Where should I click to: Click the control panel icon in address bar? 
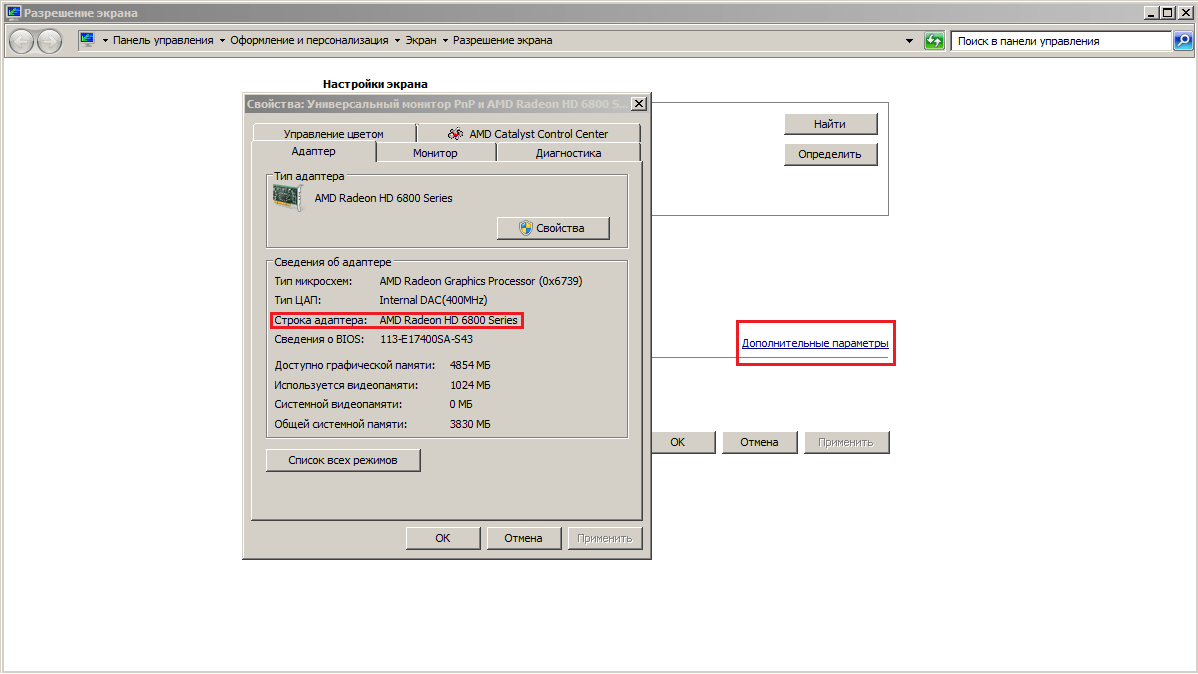coord(87,40)
